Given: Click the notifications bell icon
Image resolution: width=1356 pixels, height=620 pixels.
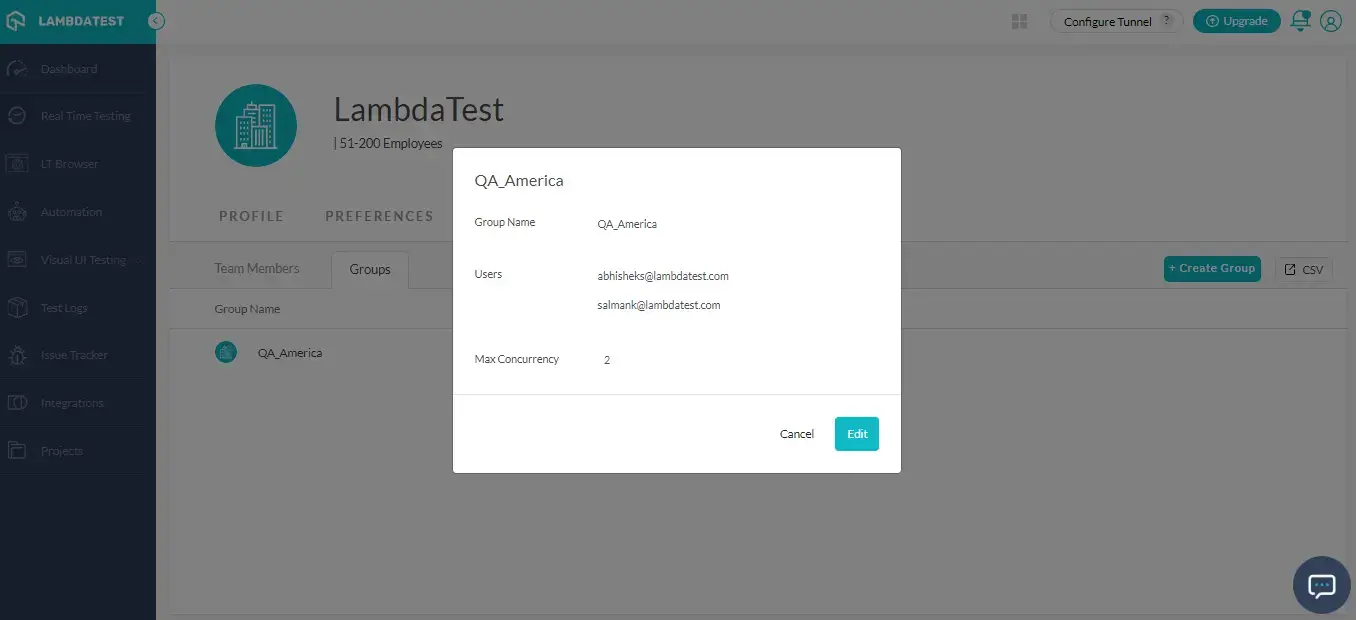Looking at the screenshot, I should click(1300, 21).
